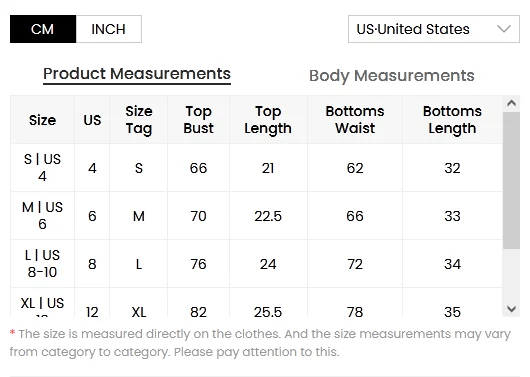Click the Top Bust column header

point(198,120)
